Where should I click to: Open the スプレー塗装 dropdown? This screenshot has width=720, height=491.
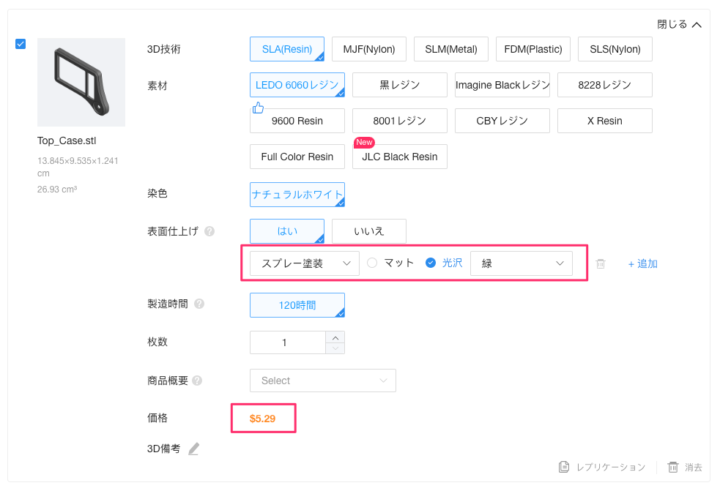click(x=304, y=263)
